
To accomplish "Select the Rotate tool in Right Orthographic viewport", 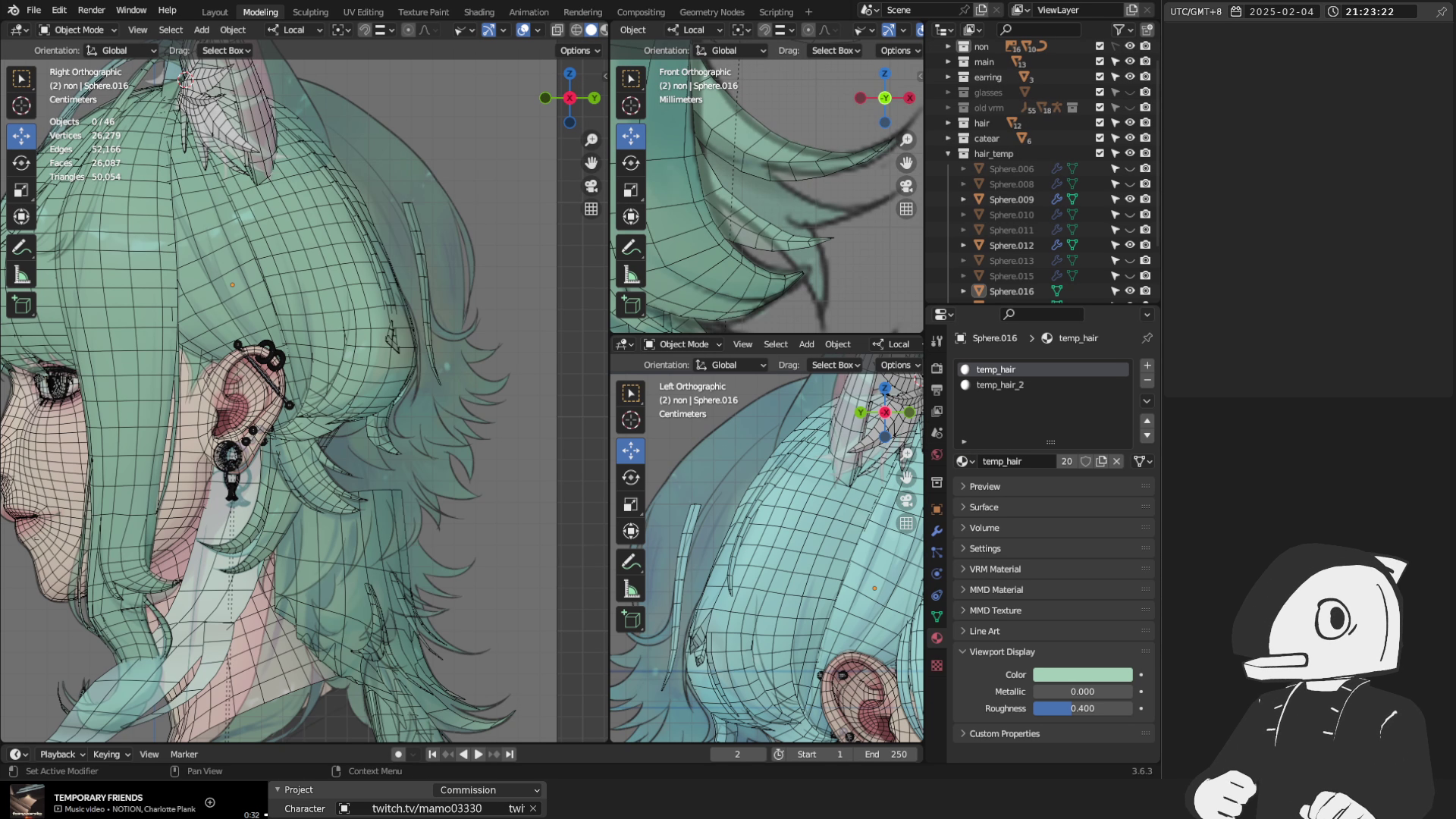I will pyautogui.click(x=21, y=163).
